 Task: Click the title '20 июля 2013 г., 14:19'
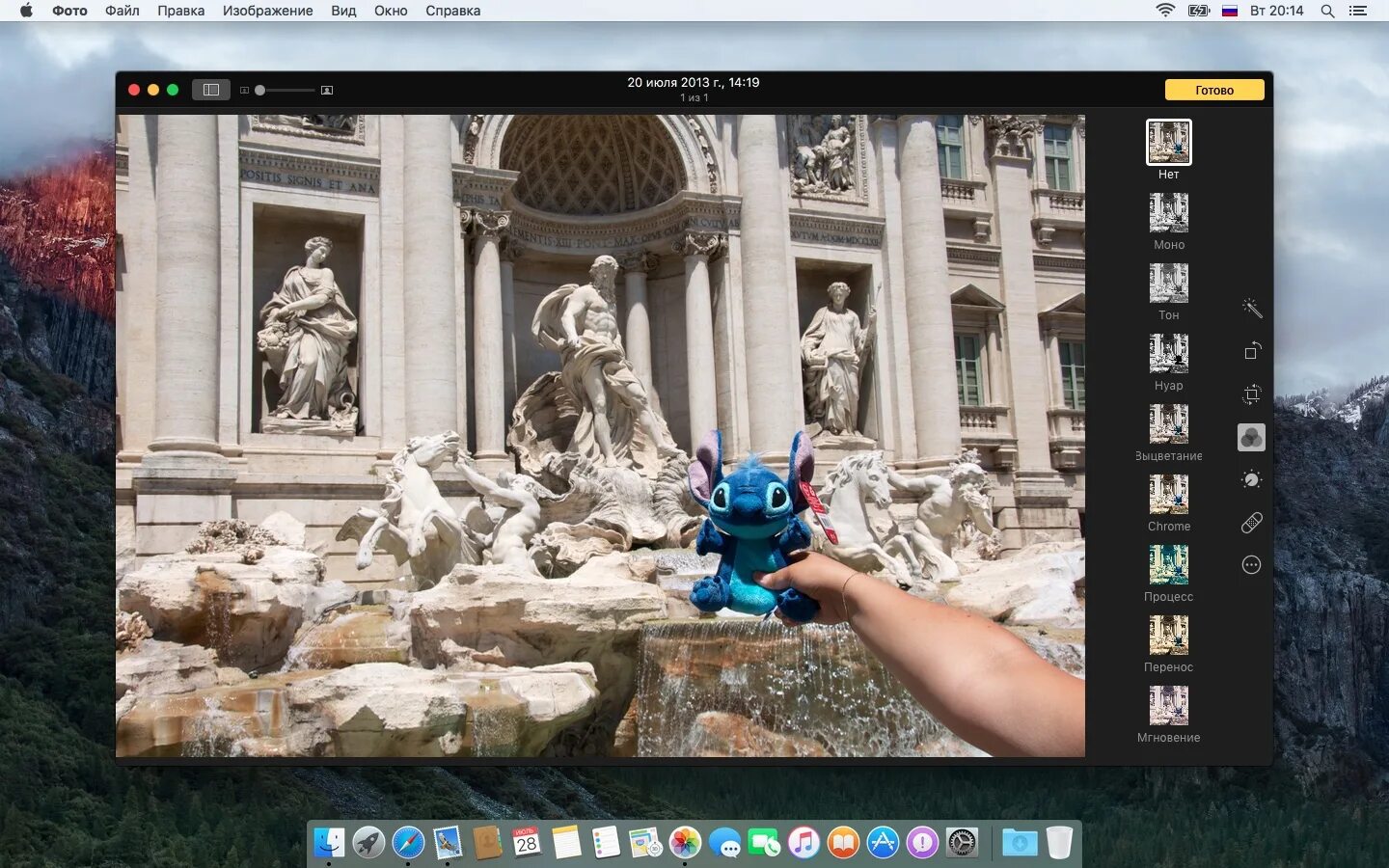pyautogui.click(x=694, y=82)
